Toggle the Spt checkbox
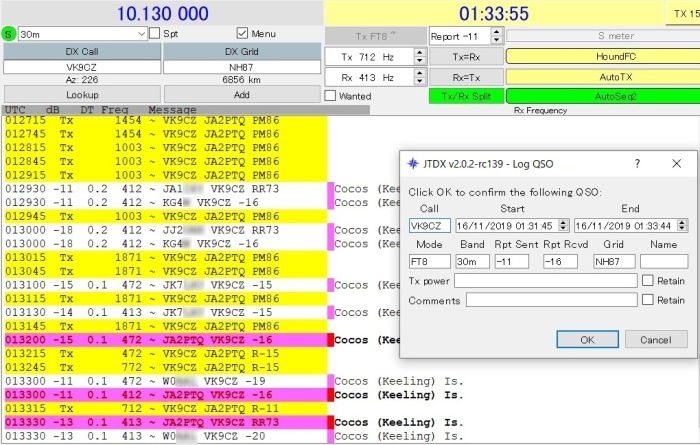This screenshot has height=445, width=700. tap(154, 33)
